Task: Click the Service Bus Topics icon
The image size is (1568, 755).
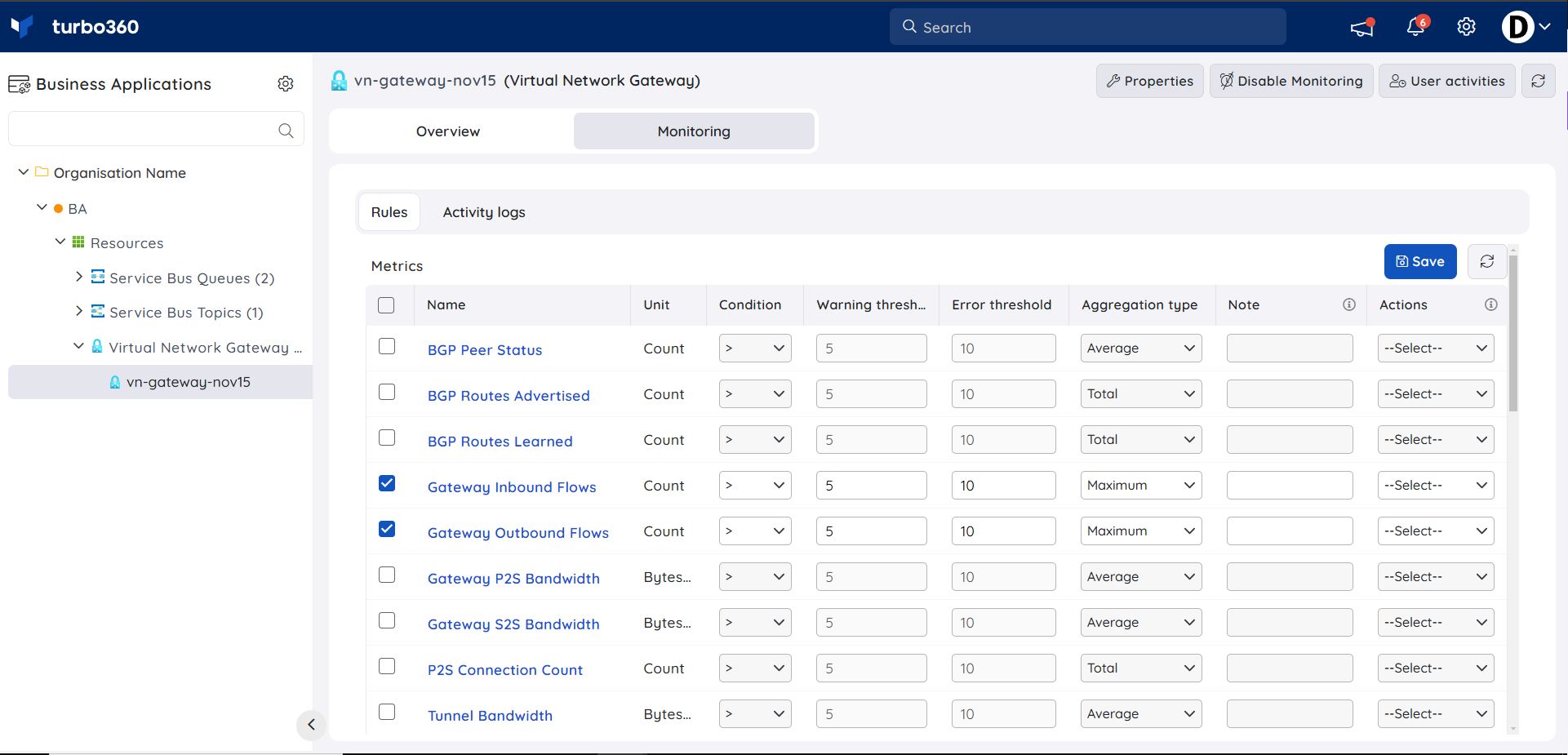Action: 98,311
